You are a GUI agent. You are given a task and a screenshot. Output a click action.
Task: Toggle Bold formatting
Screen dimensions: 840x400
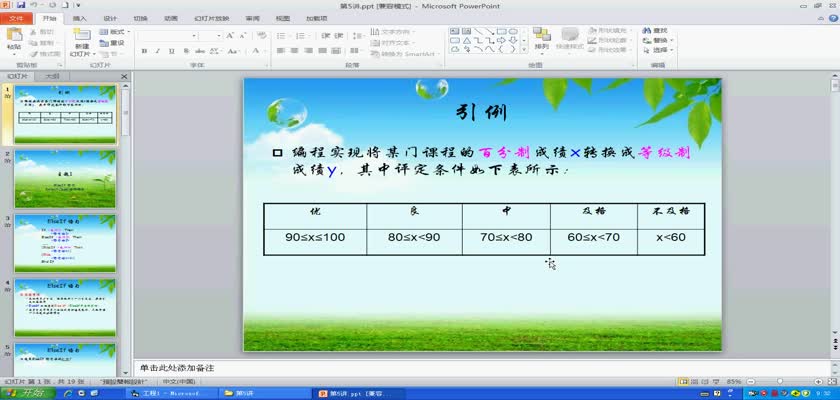(144, 51)
